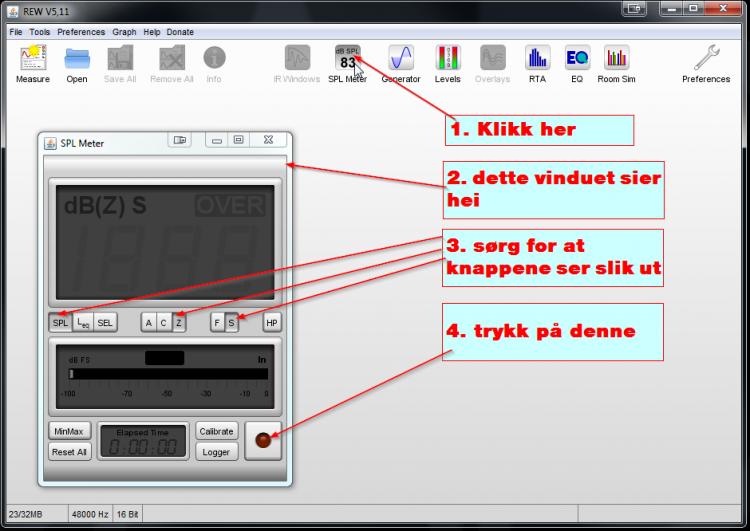Enable C weighting on SPL meter
The height and width of the screenshot is (531, 750).
164,323
